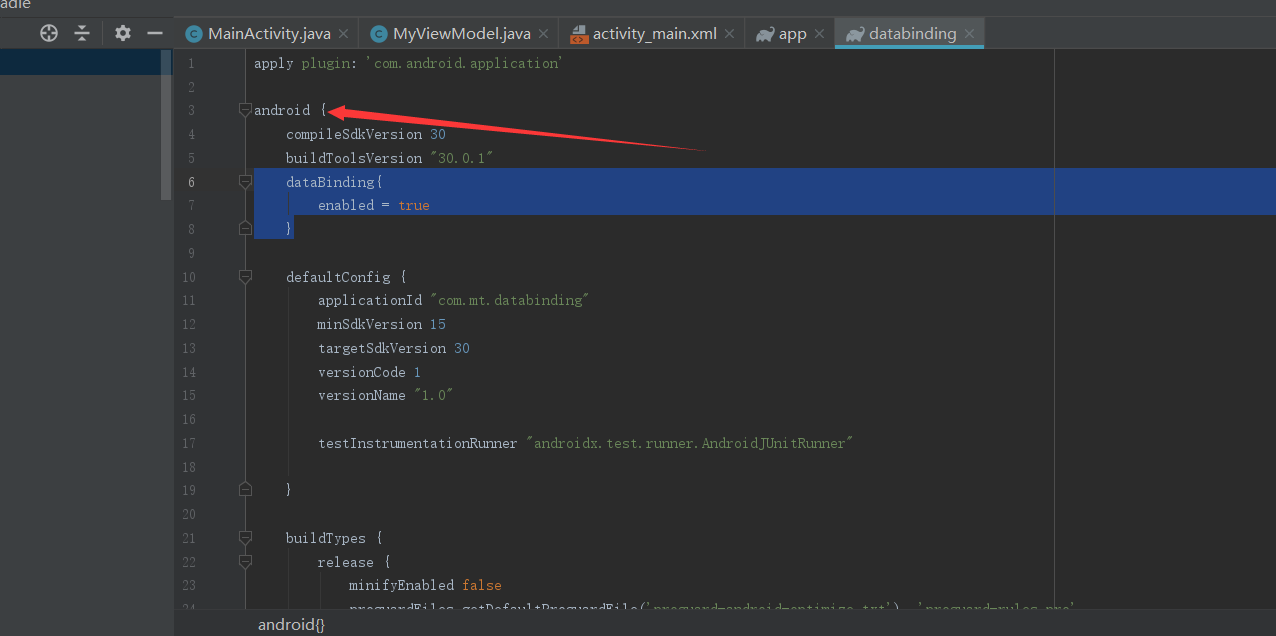The width and height of the screenshot is (1276, 636).
Task: Click the app tab gradle elephant icon
Action: pyautogui.click(x=765, y=34)
